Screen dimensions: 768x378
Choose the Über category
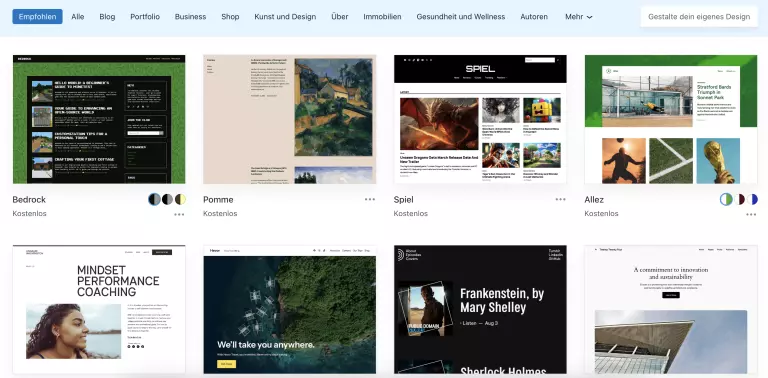339,17
